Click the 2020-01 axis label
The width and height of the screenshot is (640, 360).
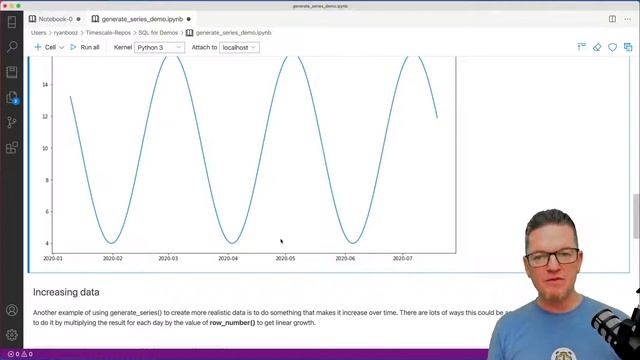tap(53, 258)
